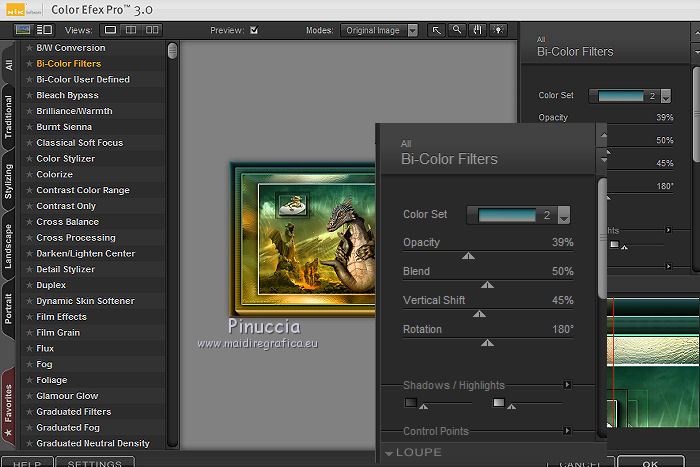Select the Dynamic Skin Softener filter
The image size is (700, 467).
click(x=95, y=301)
